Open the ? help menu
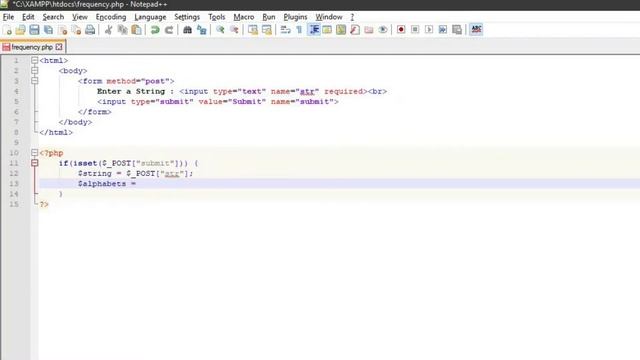640x360 pixels. 352,17
